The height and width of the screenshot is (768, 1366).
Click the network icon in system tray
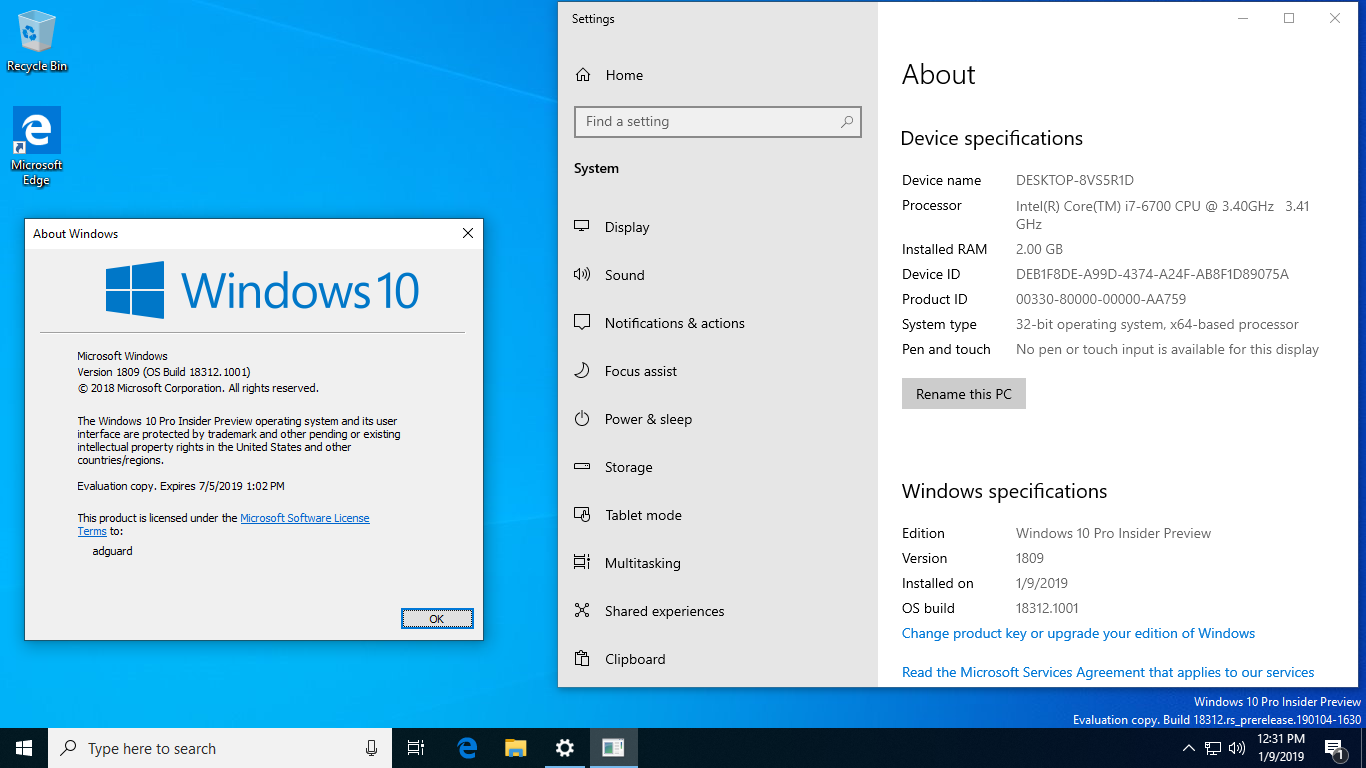coord(1213,748)
